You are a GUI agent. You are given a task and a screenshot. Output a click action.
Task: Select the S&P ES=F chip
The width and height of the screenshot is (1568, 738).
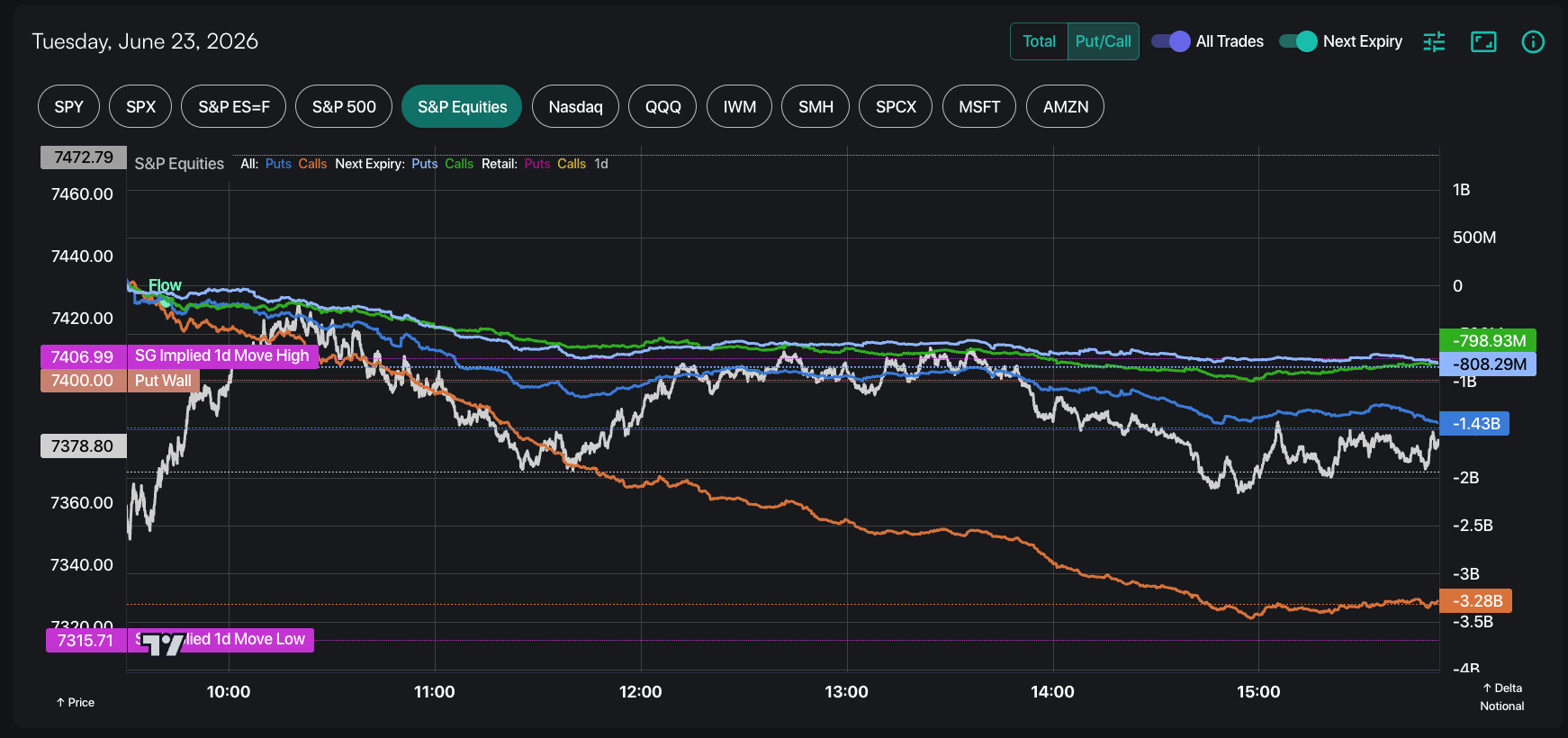[x=234, y=106]
